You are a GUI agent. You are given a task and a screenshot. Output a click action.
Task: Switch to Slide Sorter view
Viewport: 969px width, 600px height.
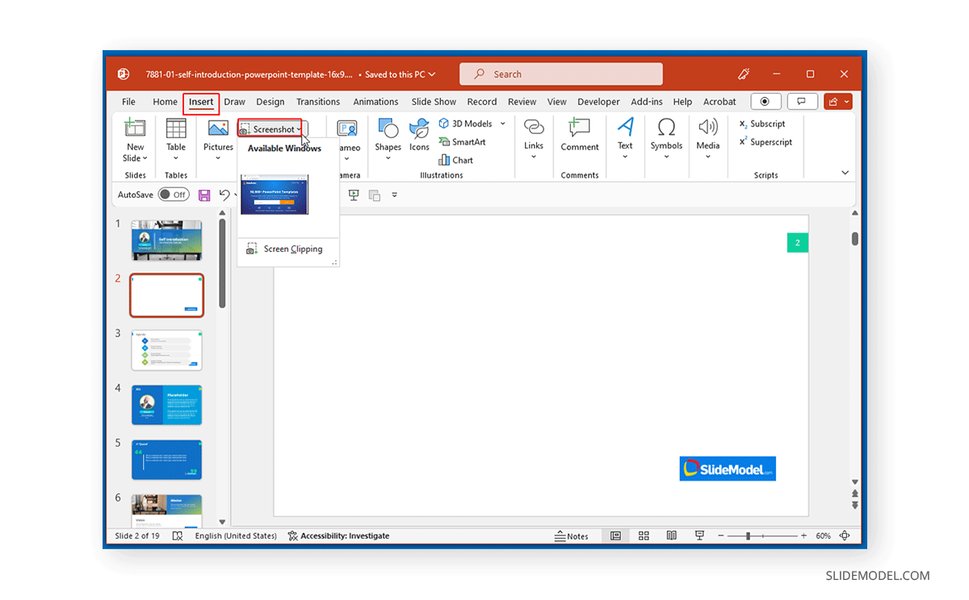[x=643, y=536]
